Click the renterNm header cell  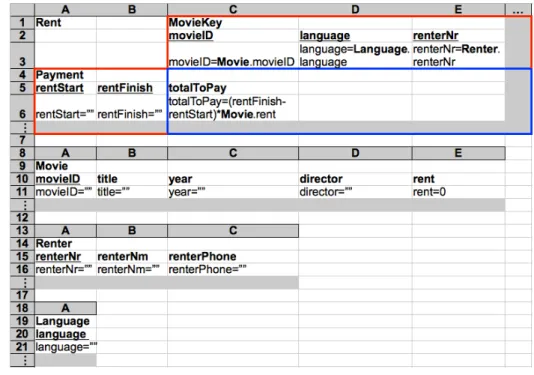(x=132, y=256)
